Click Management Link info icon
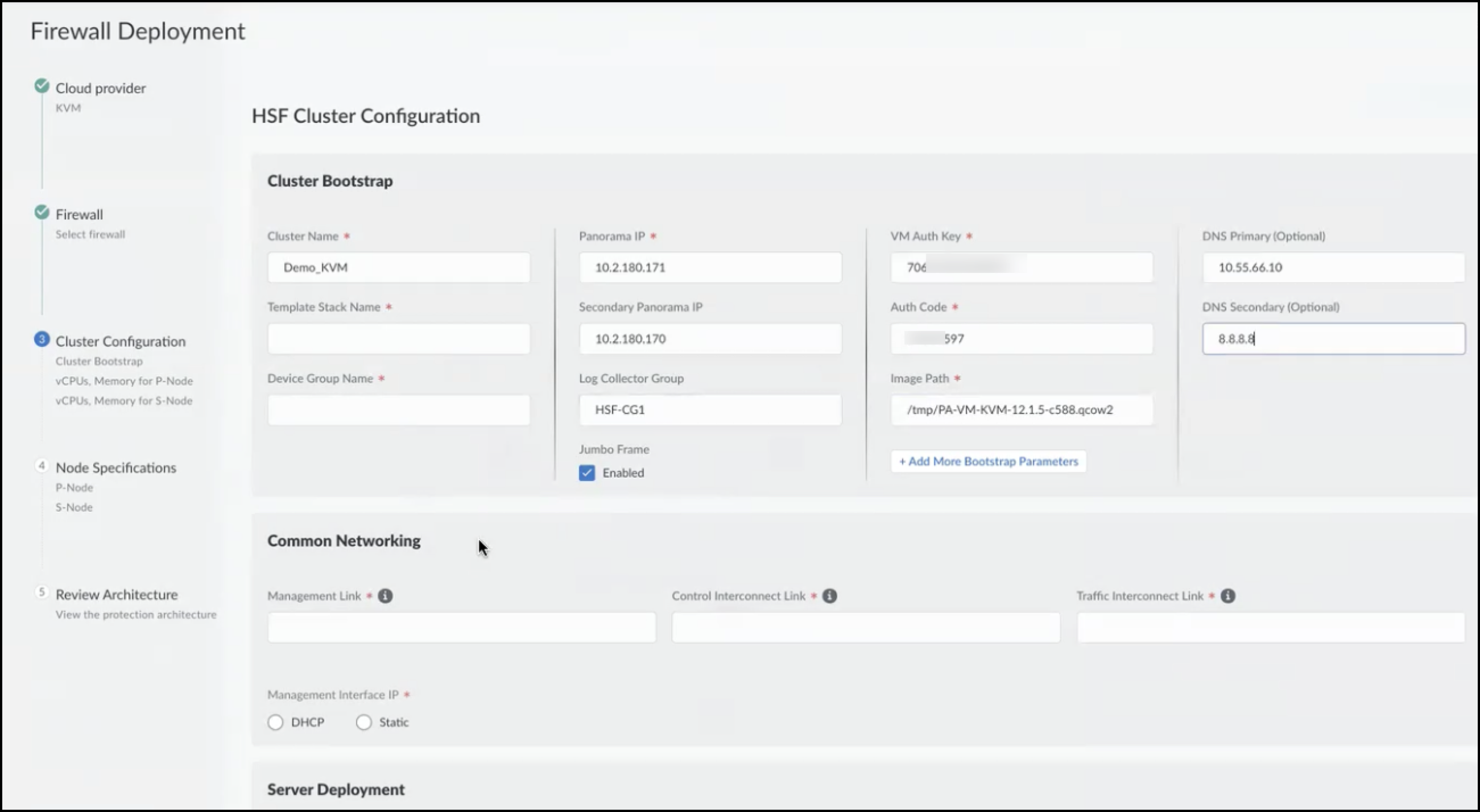The height and width of the screenshot is (812, 1480). (x=385, y=596)
